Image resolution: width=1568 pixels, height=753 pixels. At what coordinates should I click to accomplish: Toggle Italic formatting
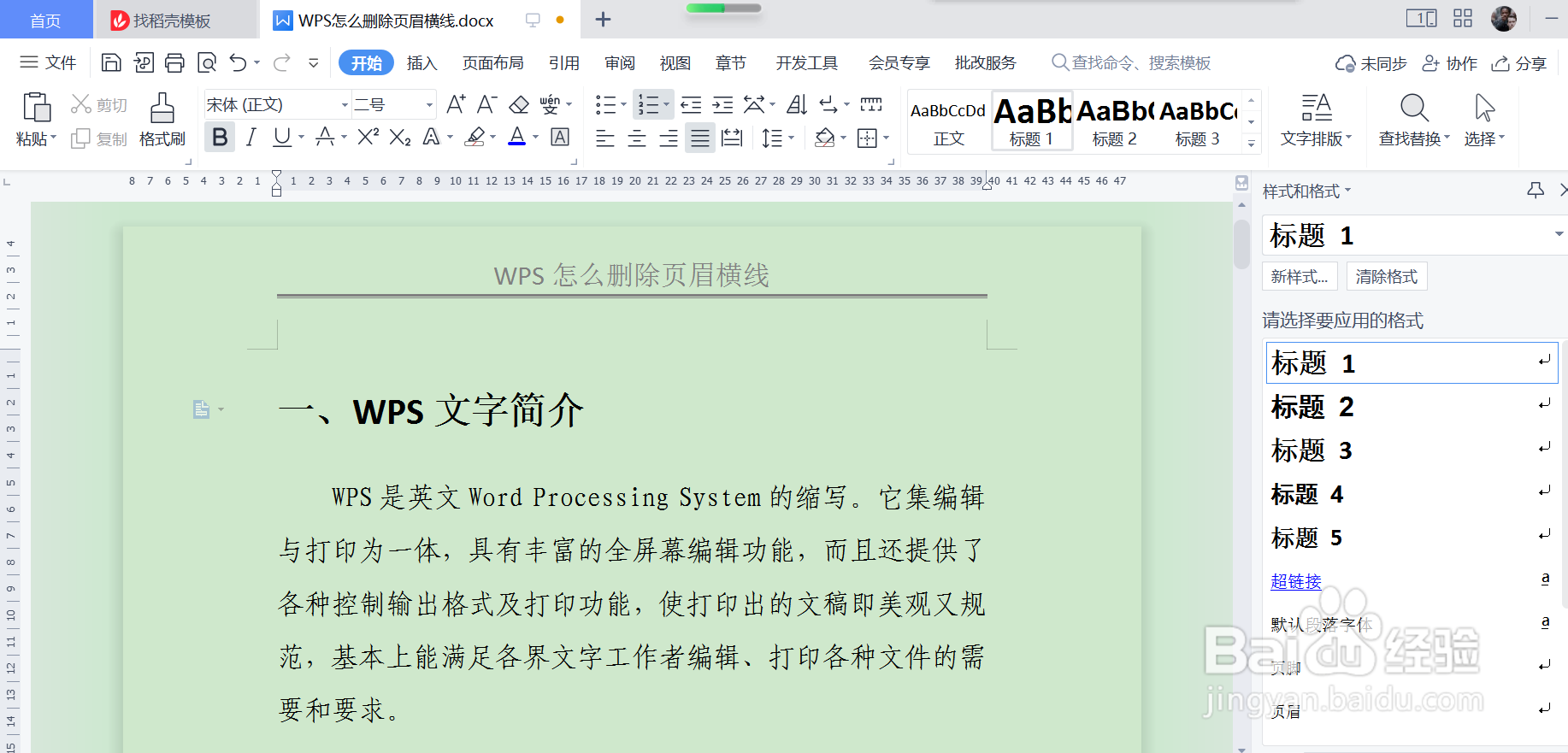(x=251, y=137)
